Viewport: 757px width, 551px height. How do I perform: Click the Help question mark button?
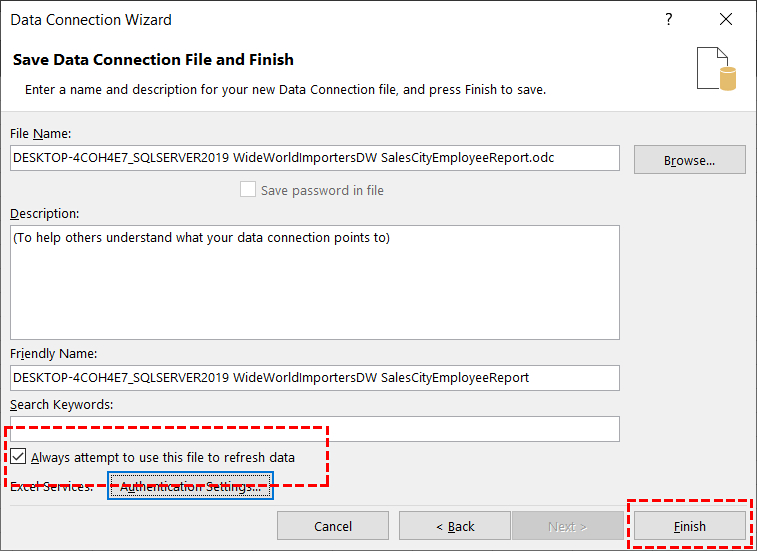(x=668, y=20)
